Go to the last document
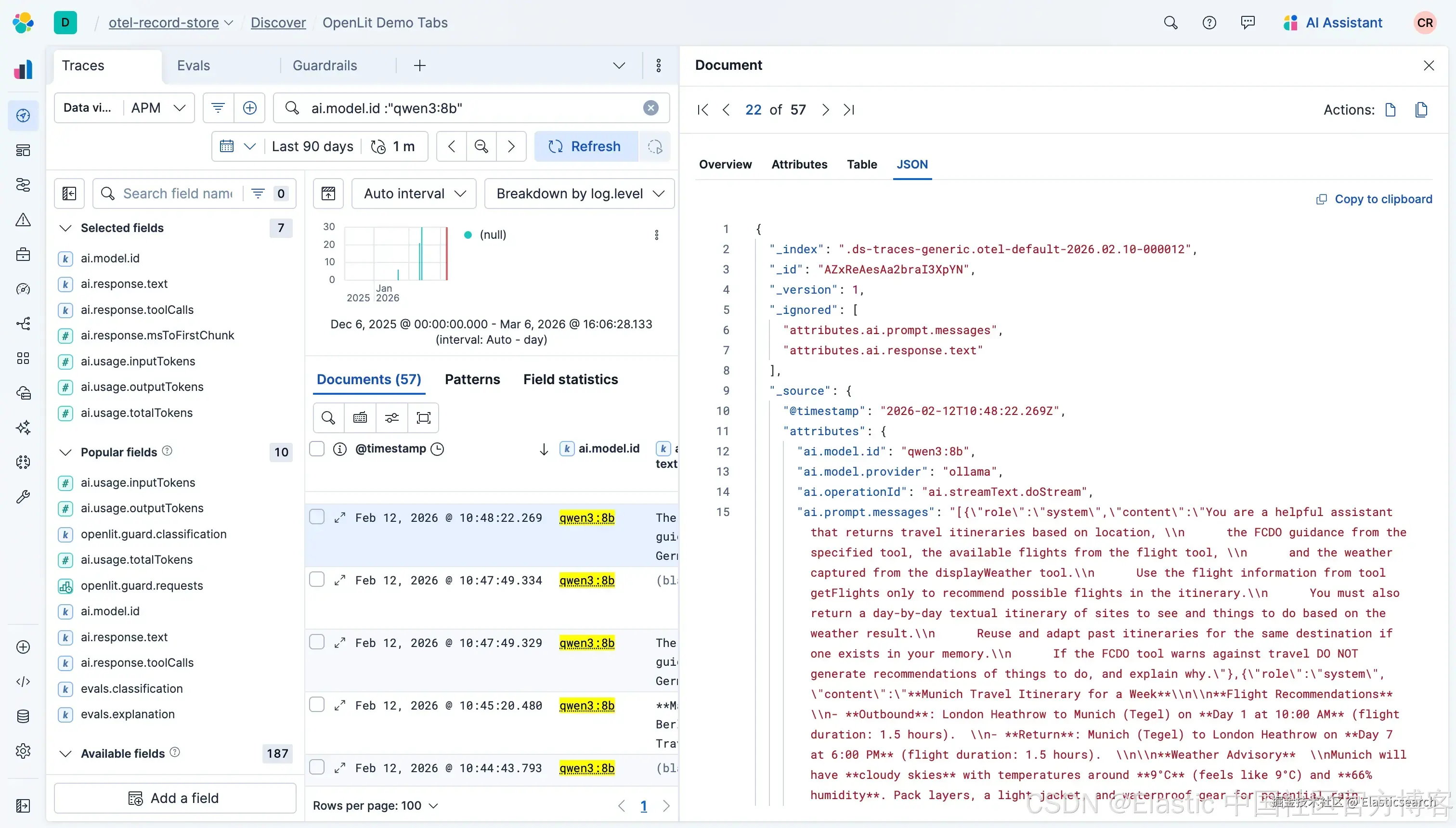Screen dimensions: 1456x828 coord(848,110)
